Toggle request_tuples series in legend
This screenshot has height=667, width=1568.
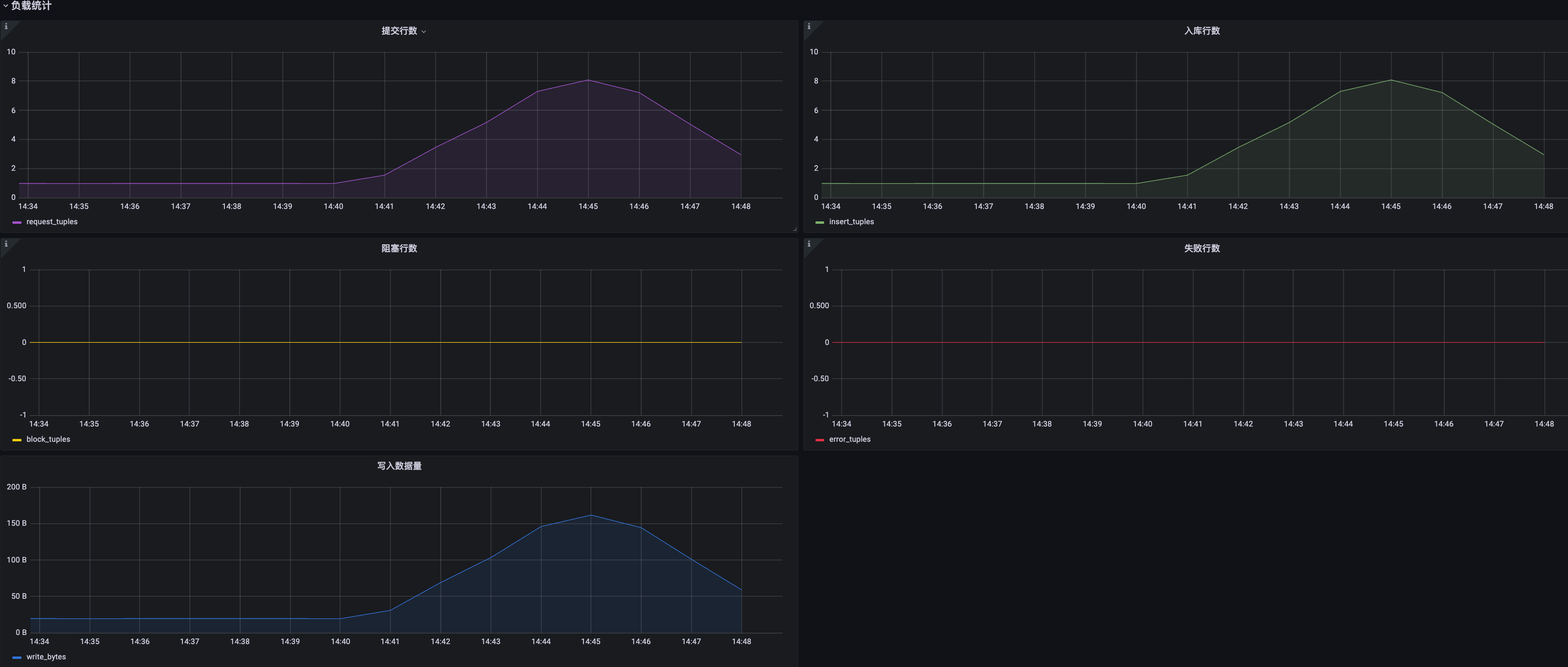tap(52, 222)
